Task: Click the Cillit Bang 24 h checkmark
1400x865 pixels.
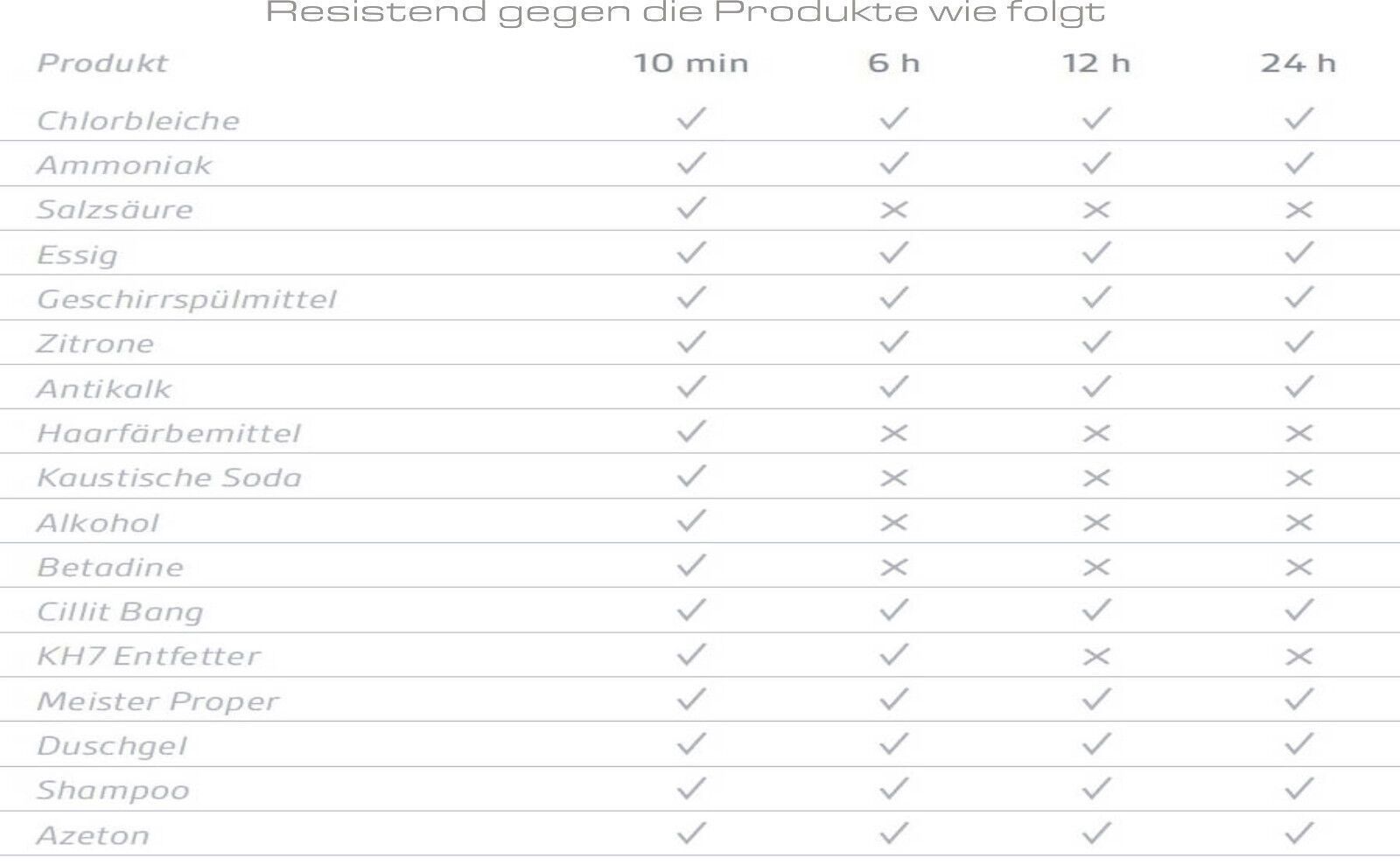Action: [x=1298, y=610]
